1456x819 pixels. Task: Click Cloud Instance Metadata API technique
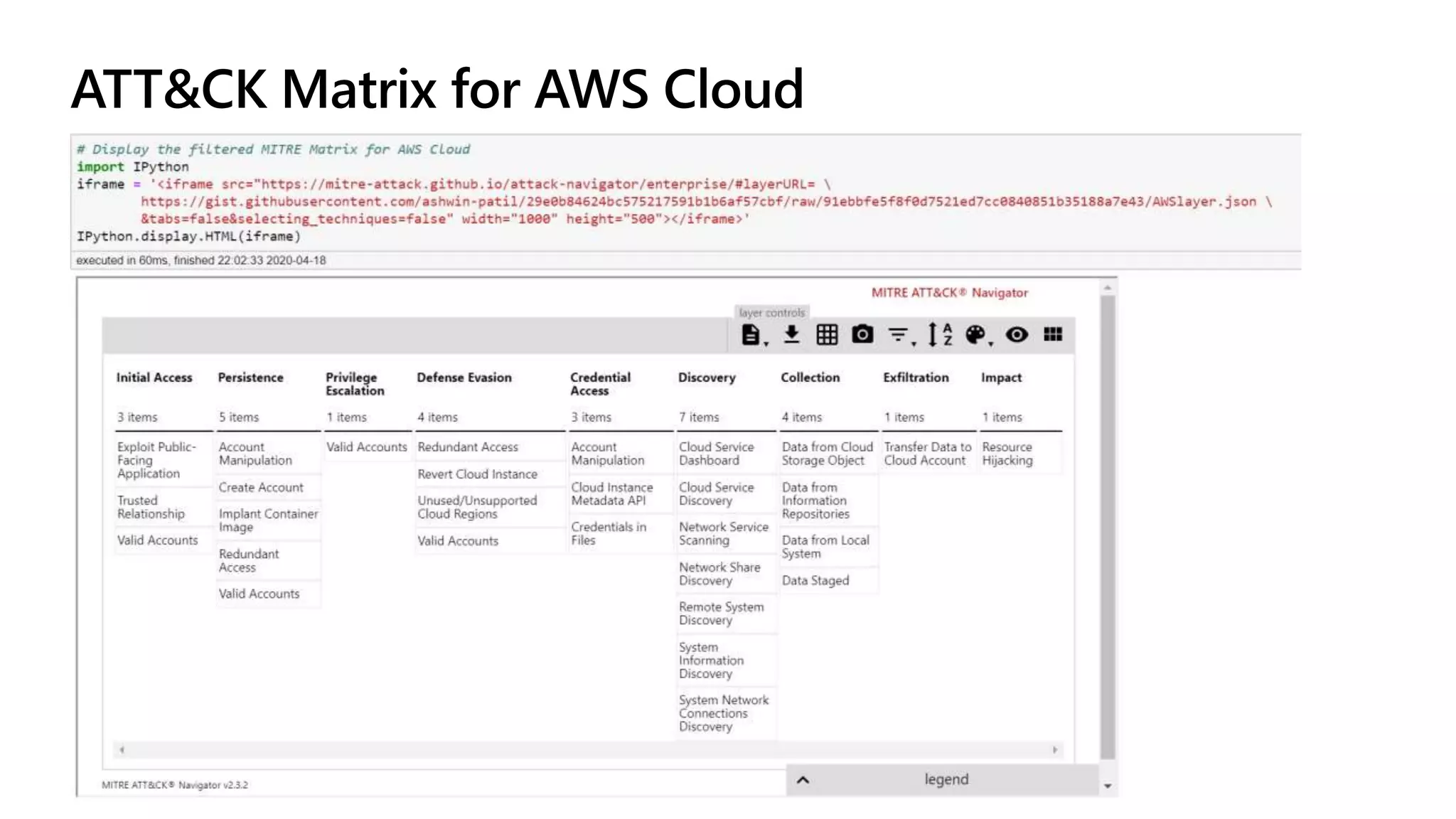click(x=621, y=494)
